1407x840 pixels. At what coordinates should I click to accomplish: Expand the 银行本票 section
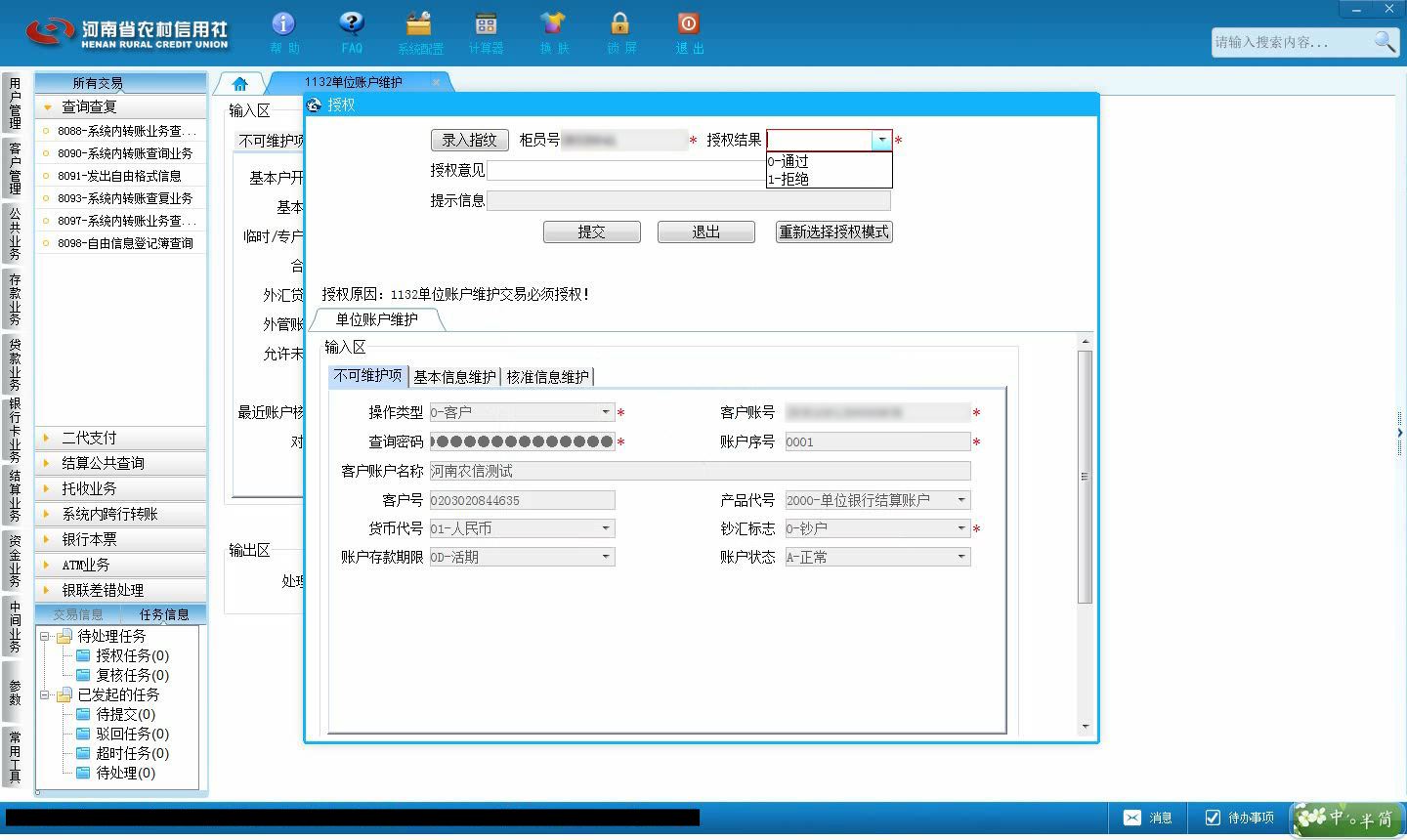point(121,539)
